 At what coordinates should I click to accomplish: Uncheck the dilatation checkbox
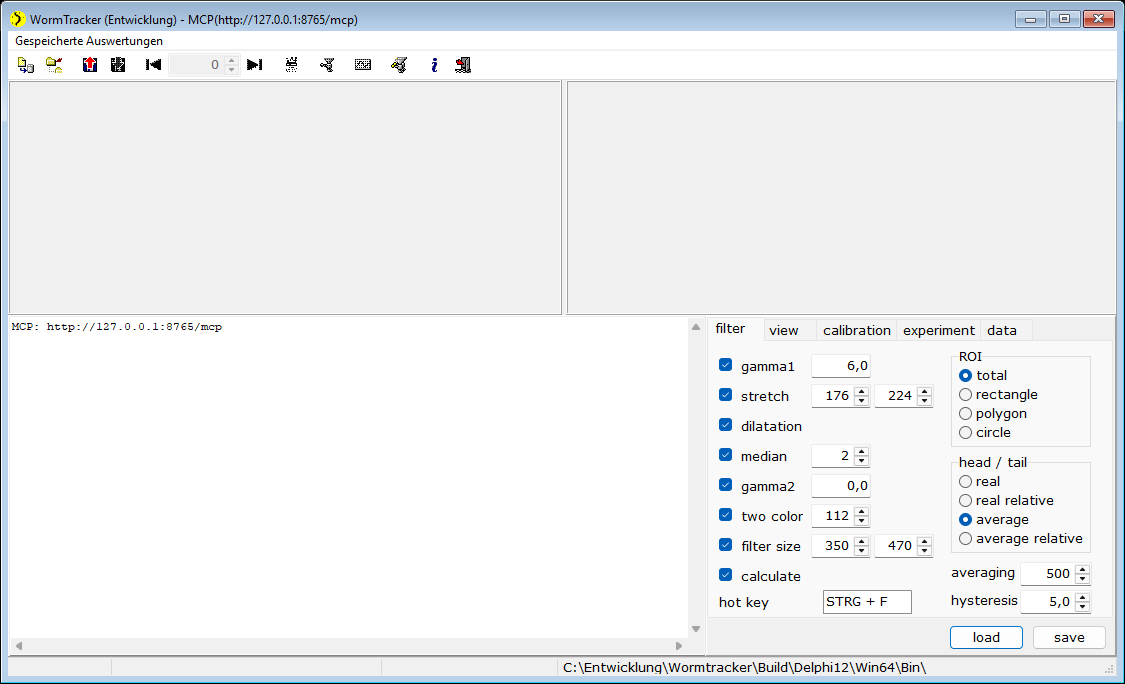tap(725, 425)
